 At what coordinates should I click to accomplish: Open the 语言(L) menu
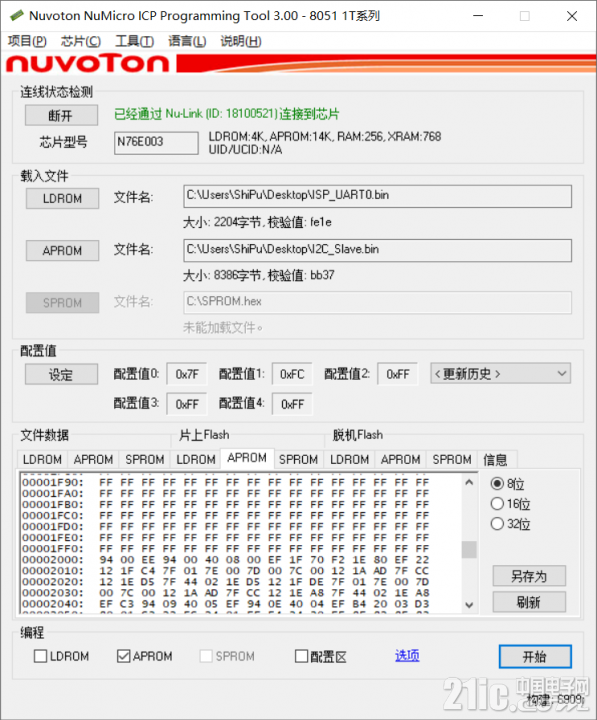187,41
